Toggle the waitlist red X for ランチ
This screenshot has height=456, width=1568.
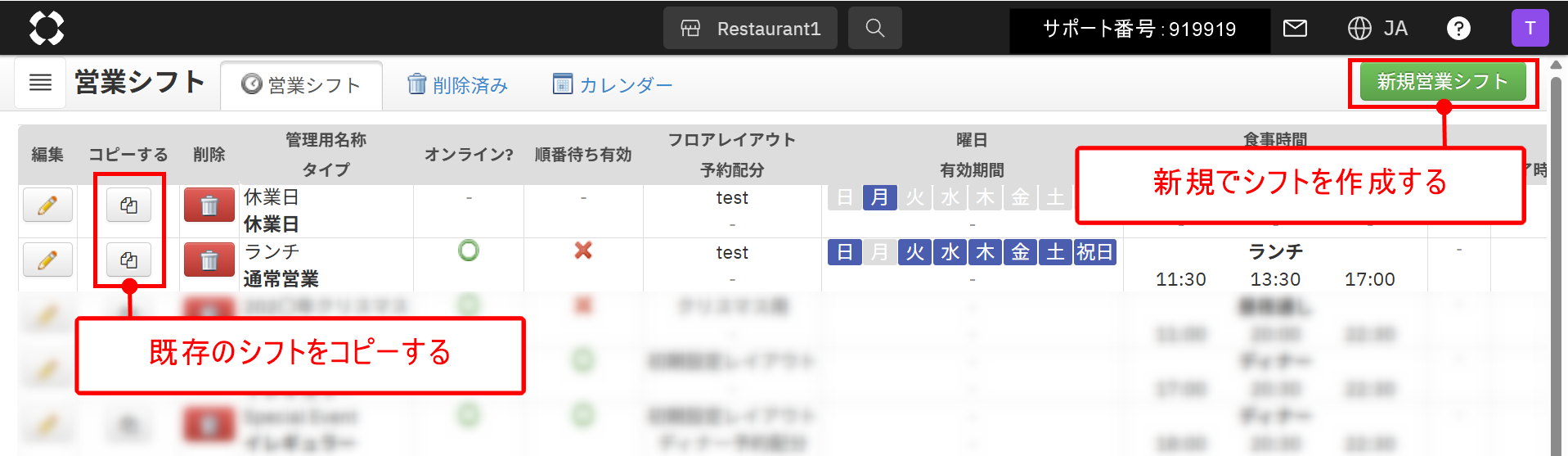(x=583, y=251)
